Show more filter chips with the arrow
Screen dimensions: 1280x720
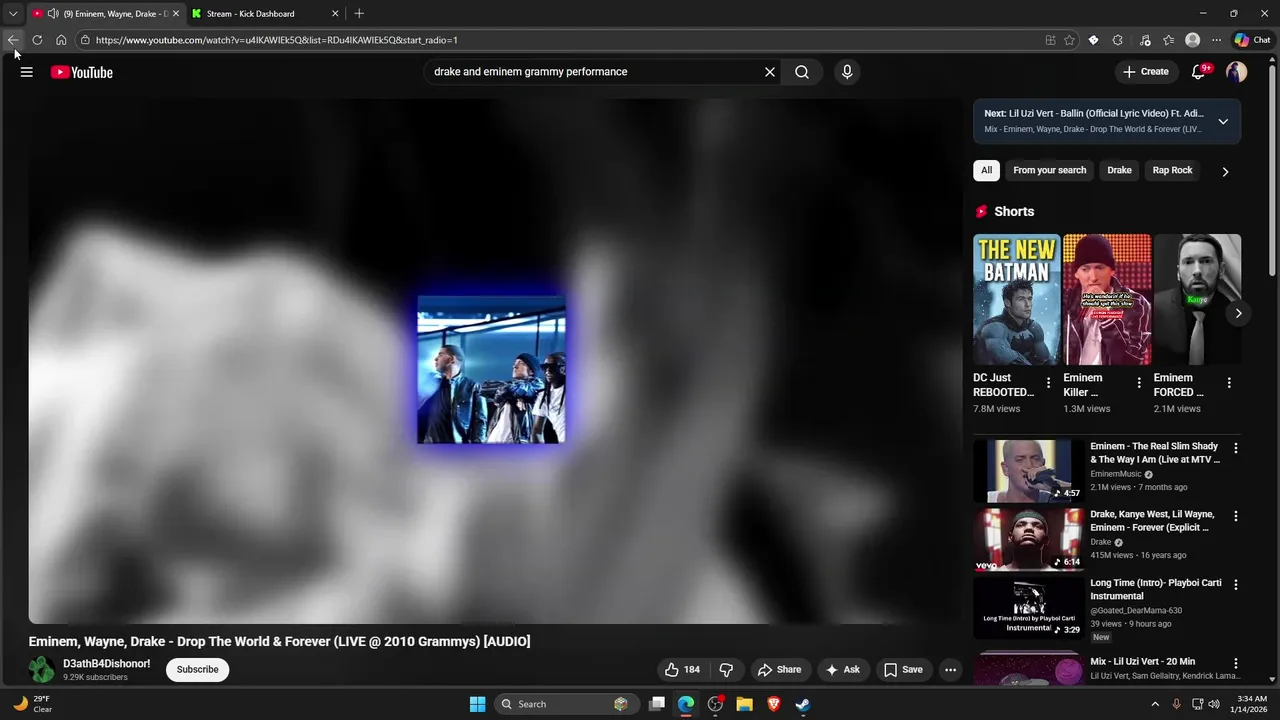(x=1225, y=171)
